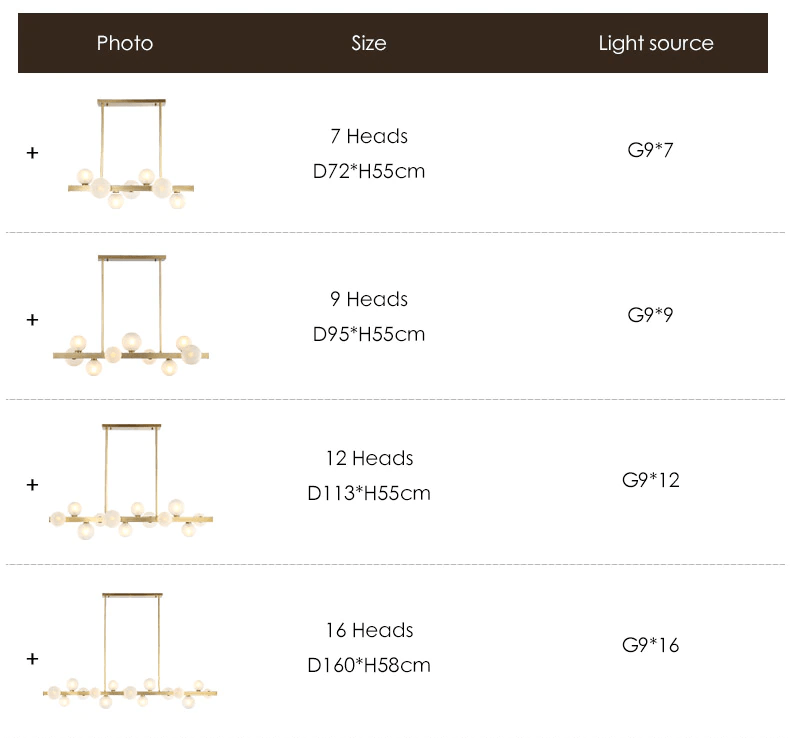Expand the 9 Heads row plus icon
Screen dimensions: 790x738
pos(32,320)
